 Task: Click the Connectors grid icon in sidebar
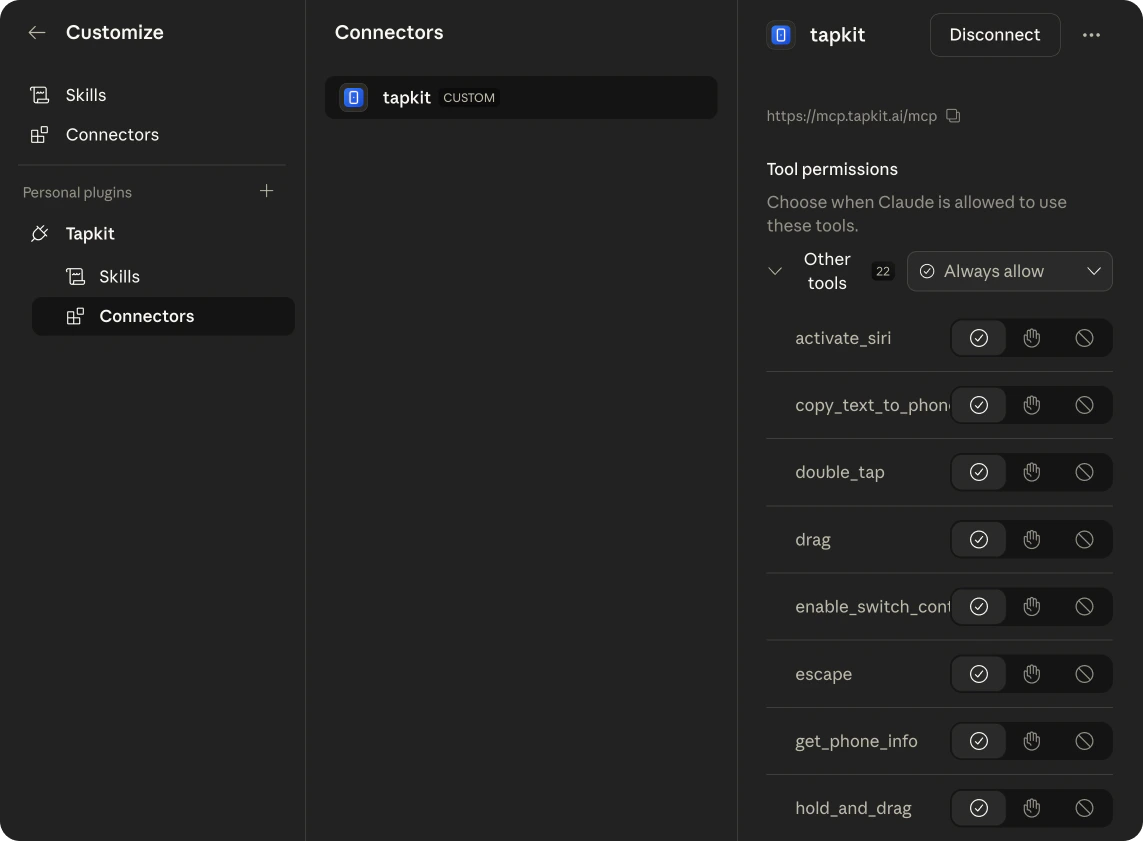coord(40,134)
